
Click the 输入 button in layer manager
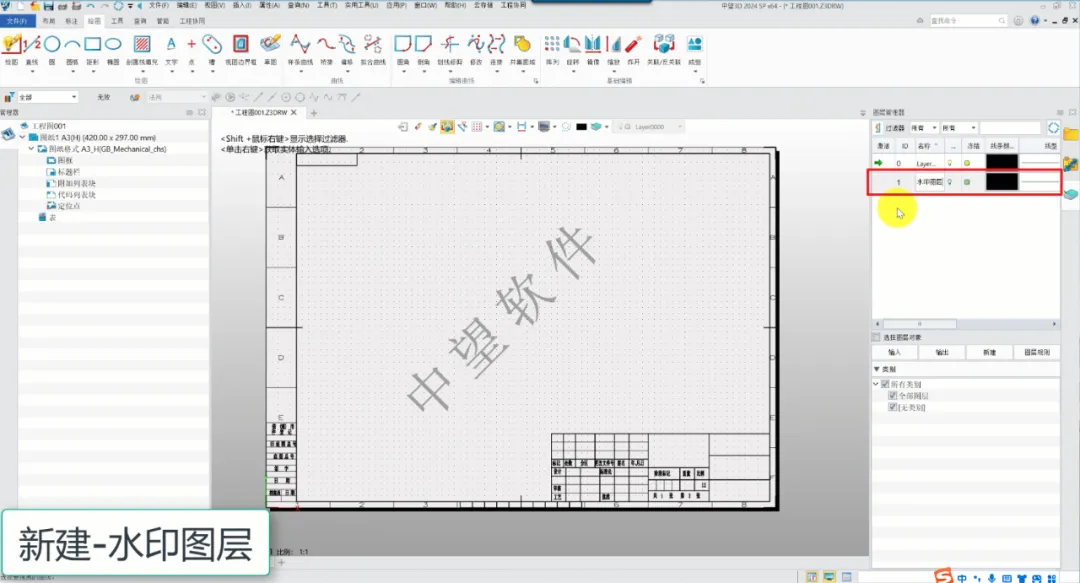(894, 352)
